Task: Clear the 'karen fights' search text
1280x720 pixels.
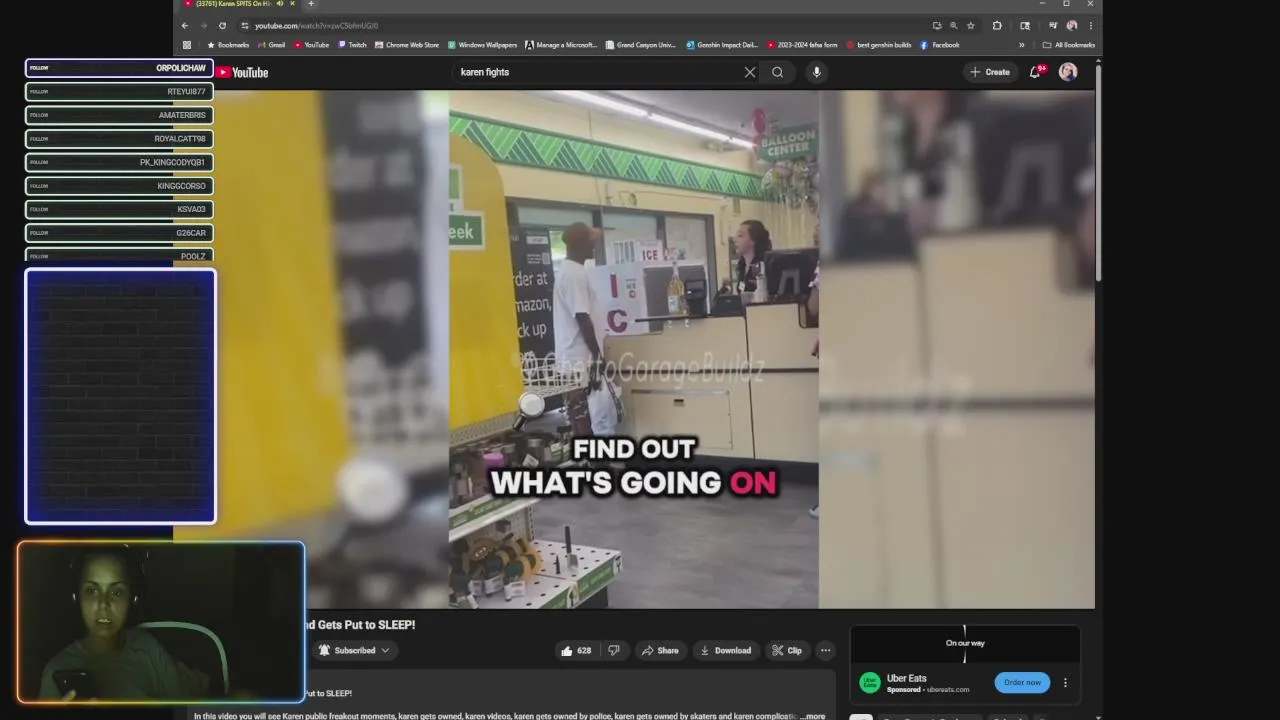Action: click(750, 72)
